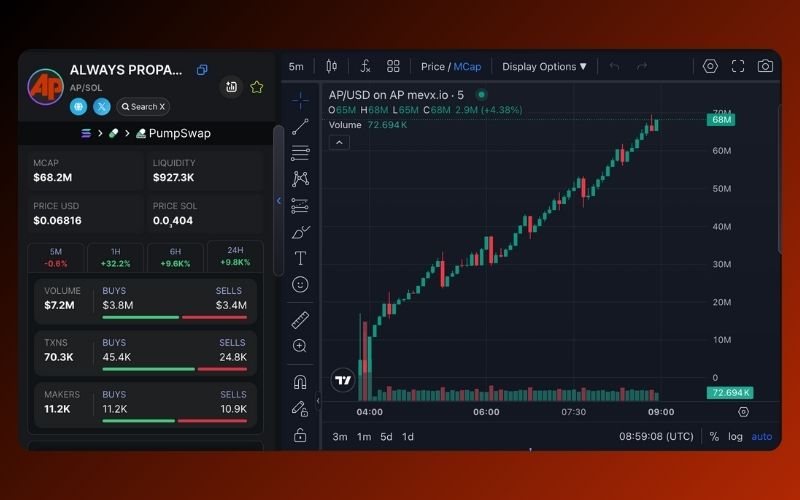
Task: Set chart range to 1m
Action: (364, 437)
